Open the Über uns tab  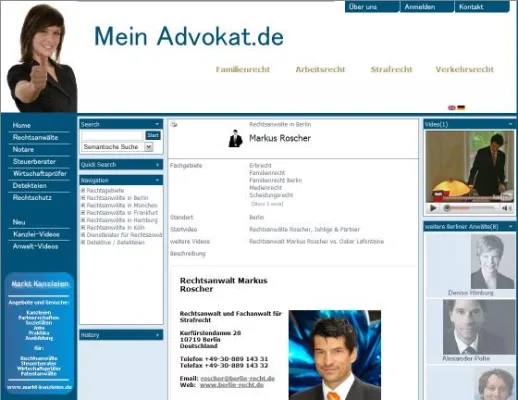click(x=372, y=7)
